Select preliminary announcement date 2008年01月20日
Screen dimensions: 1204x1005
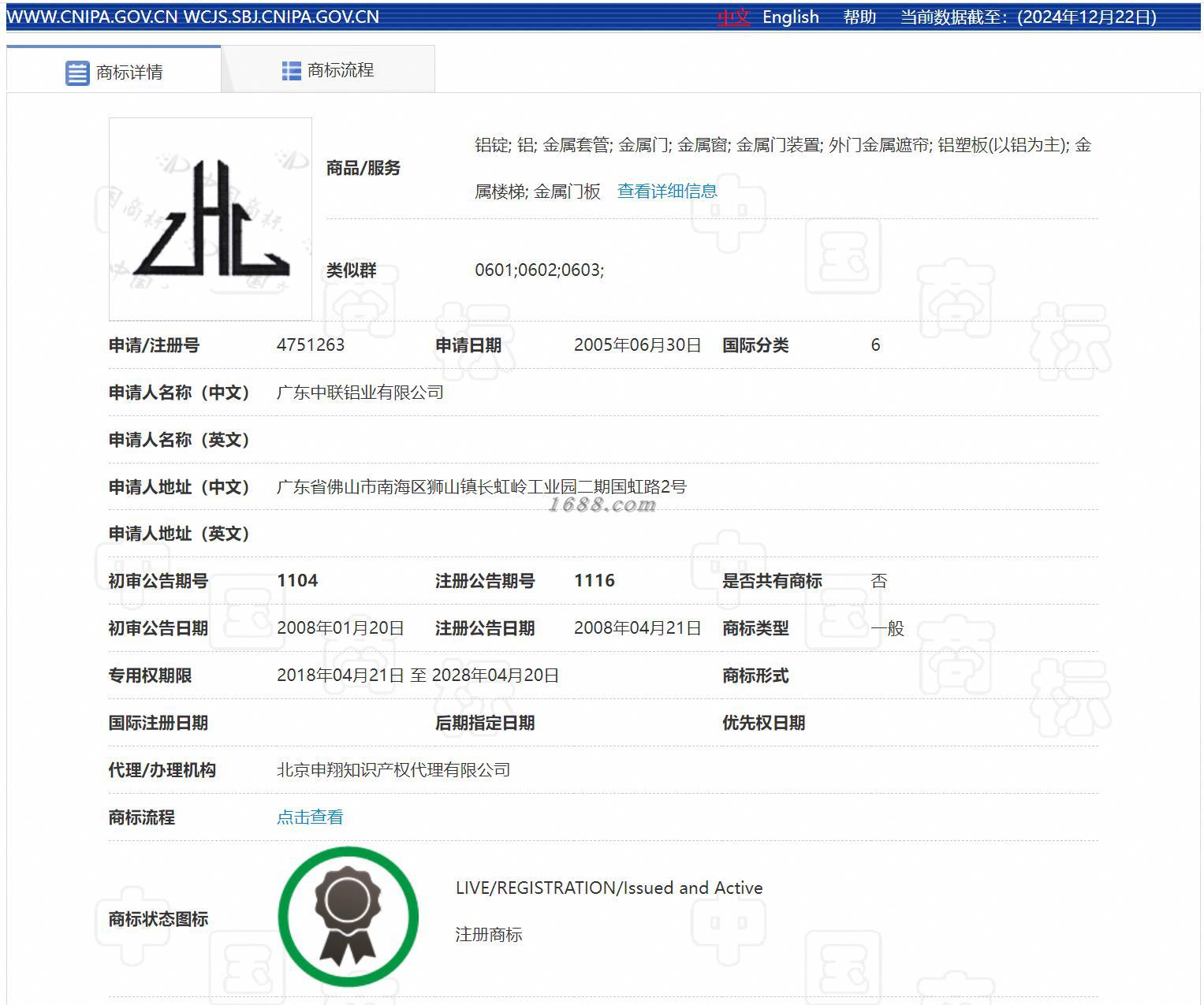(341, 628)
